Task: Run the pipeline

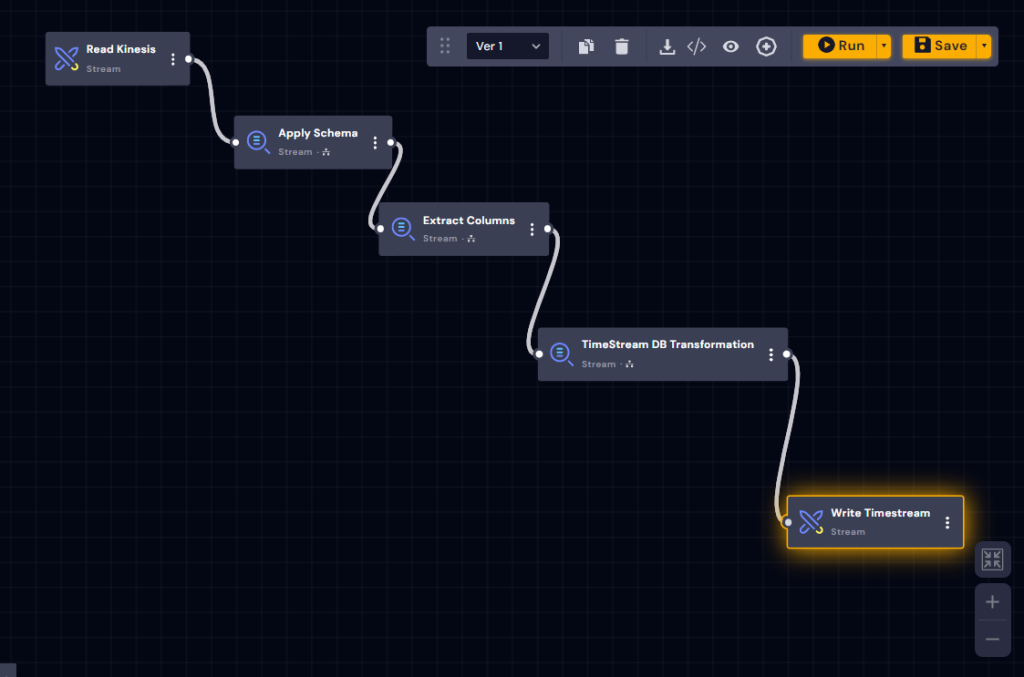Action: click(840, 45)
